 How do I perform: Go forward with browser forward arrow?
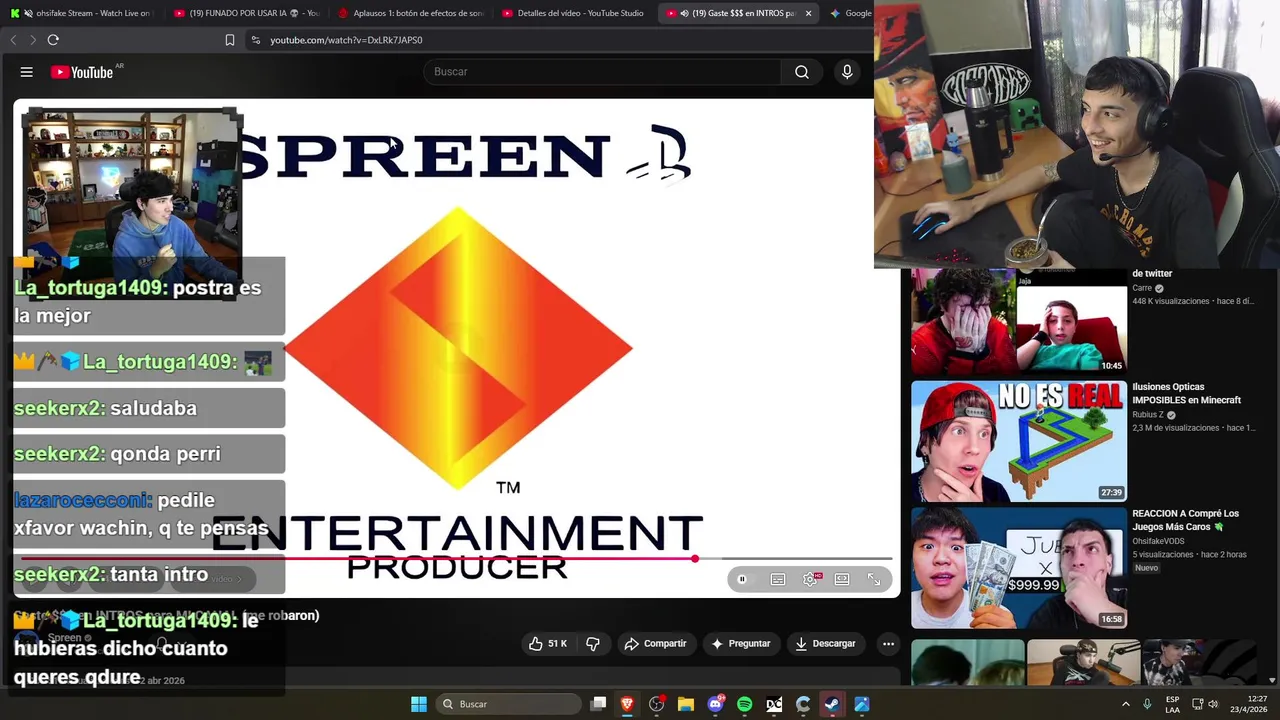tap(32, 40)
